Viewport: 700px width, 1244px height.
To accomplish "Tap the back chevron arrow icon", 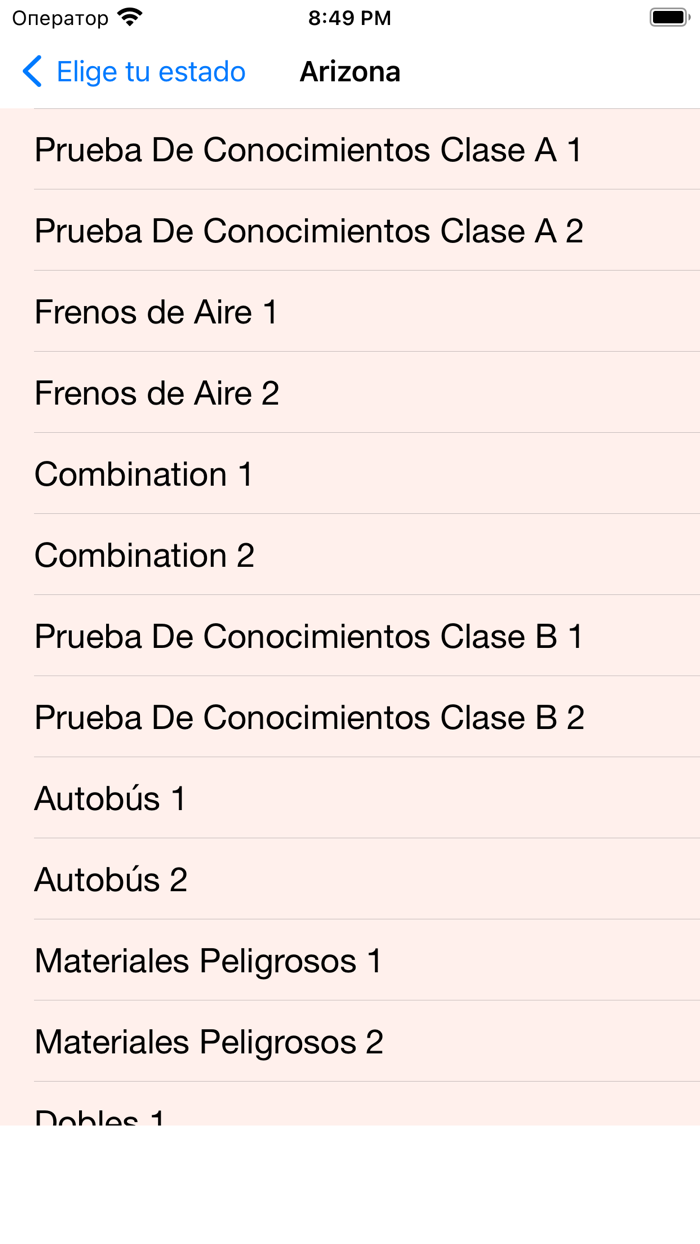I will 31,72.
